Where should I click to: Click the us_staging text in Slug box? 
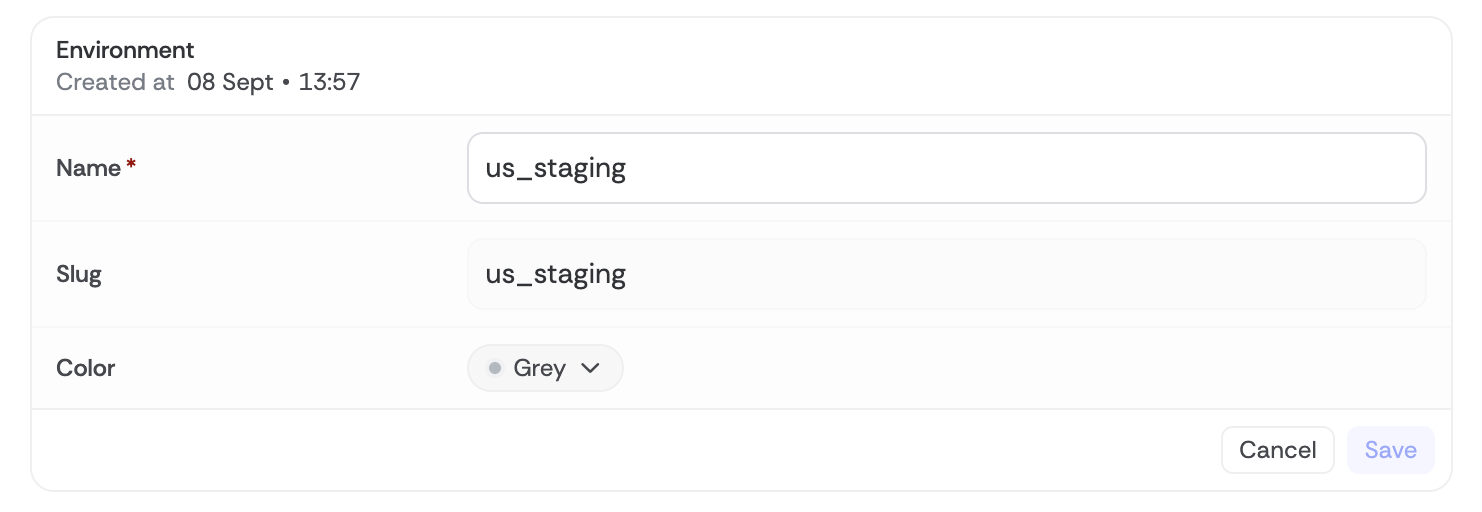[556, 274]
